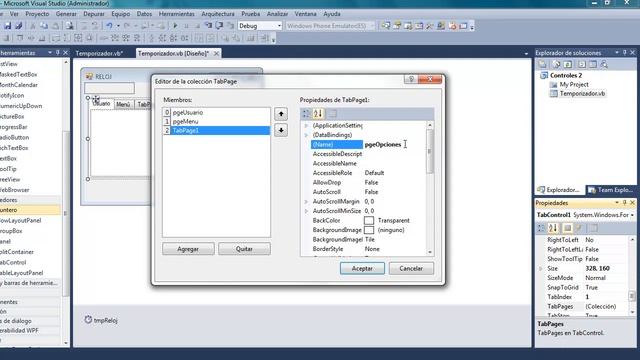Click the (Name) value field showing pgeOpciones
This screenshot has width=640, height=360.
click(394, 144)
